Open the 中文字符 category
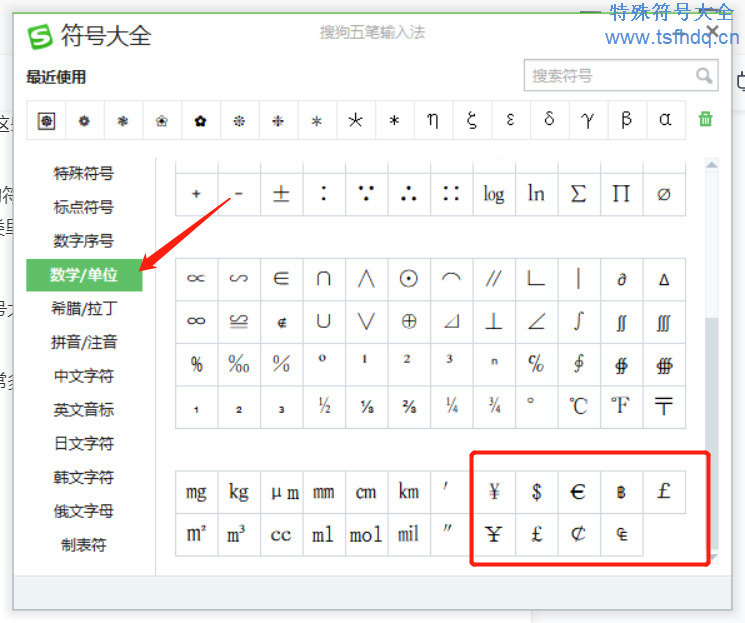This screenshot has height=623, width=745. 84,376
